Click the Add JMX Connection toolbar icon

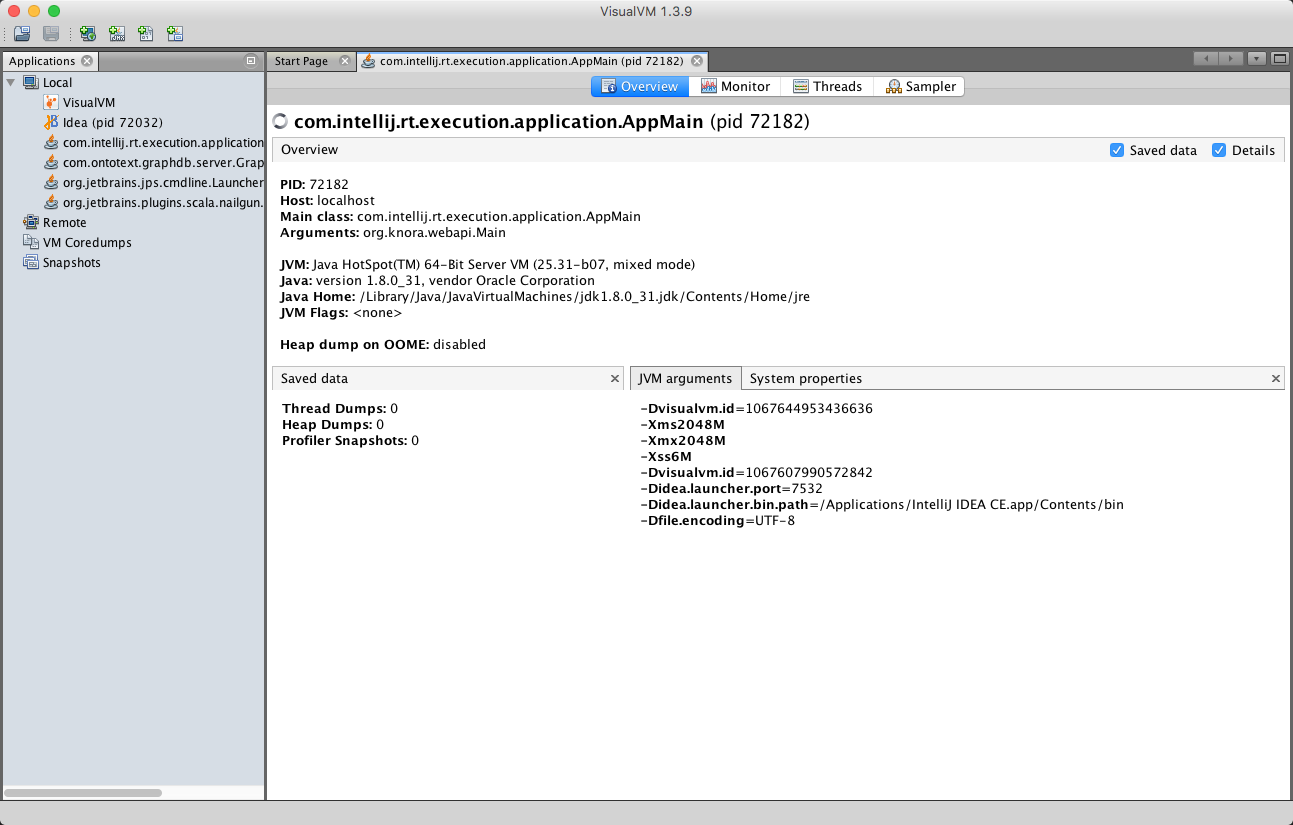pyautogui.click(x=117, y=33)
